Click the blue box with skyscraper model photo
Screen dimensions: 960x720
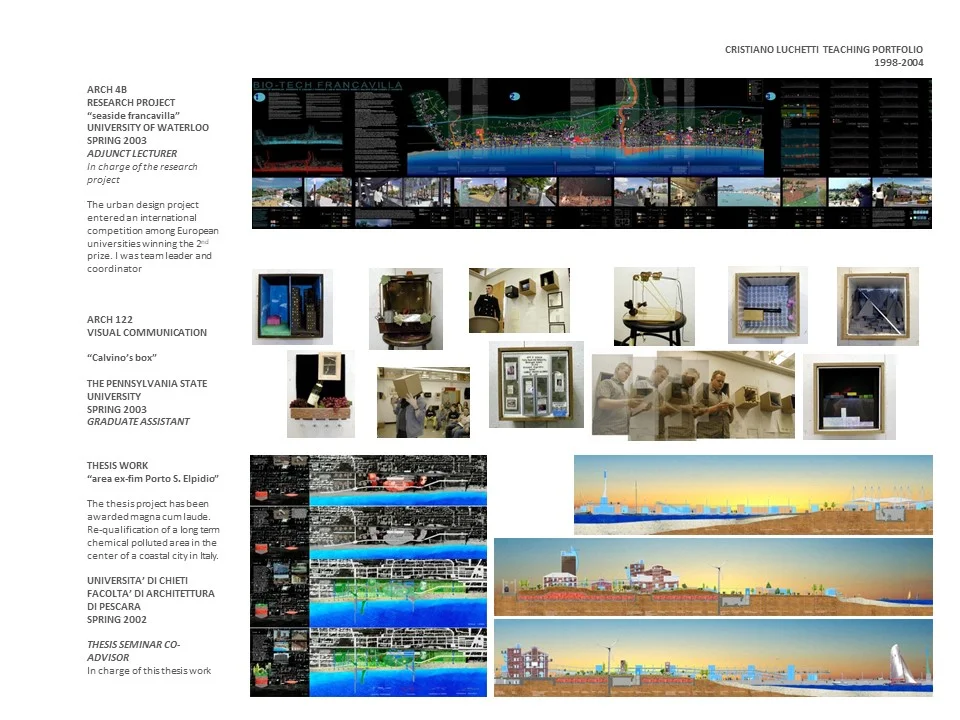292,307
